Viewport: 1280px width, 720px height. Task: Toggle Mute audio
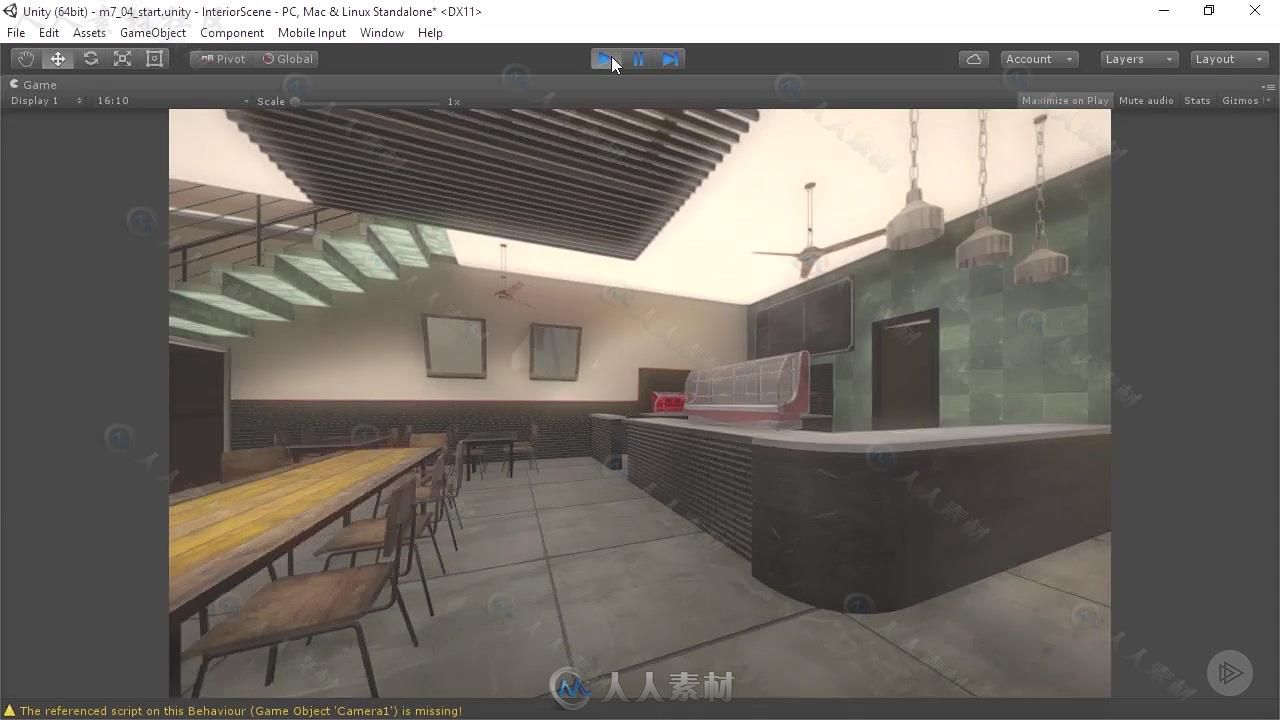[x=1146, y=101]
